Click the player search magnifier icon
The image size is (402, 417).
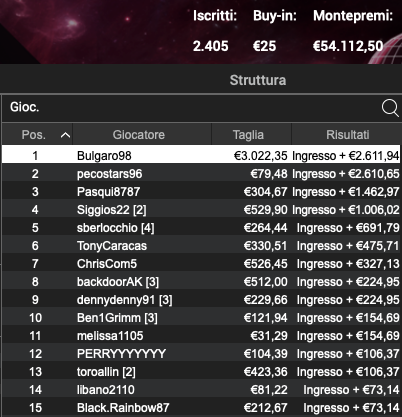390,108
